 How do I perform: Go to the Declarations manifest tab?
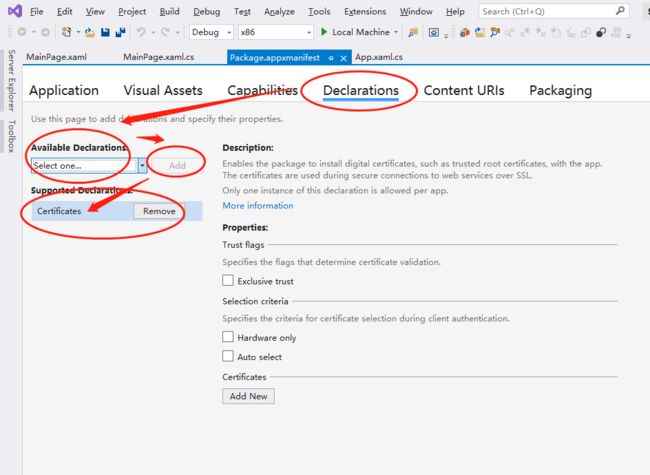361,90
